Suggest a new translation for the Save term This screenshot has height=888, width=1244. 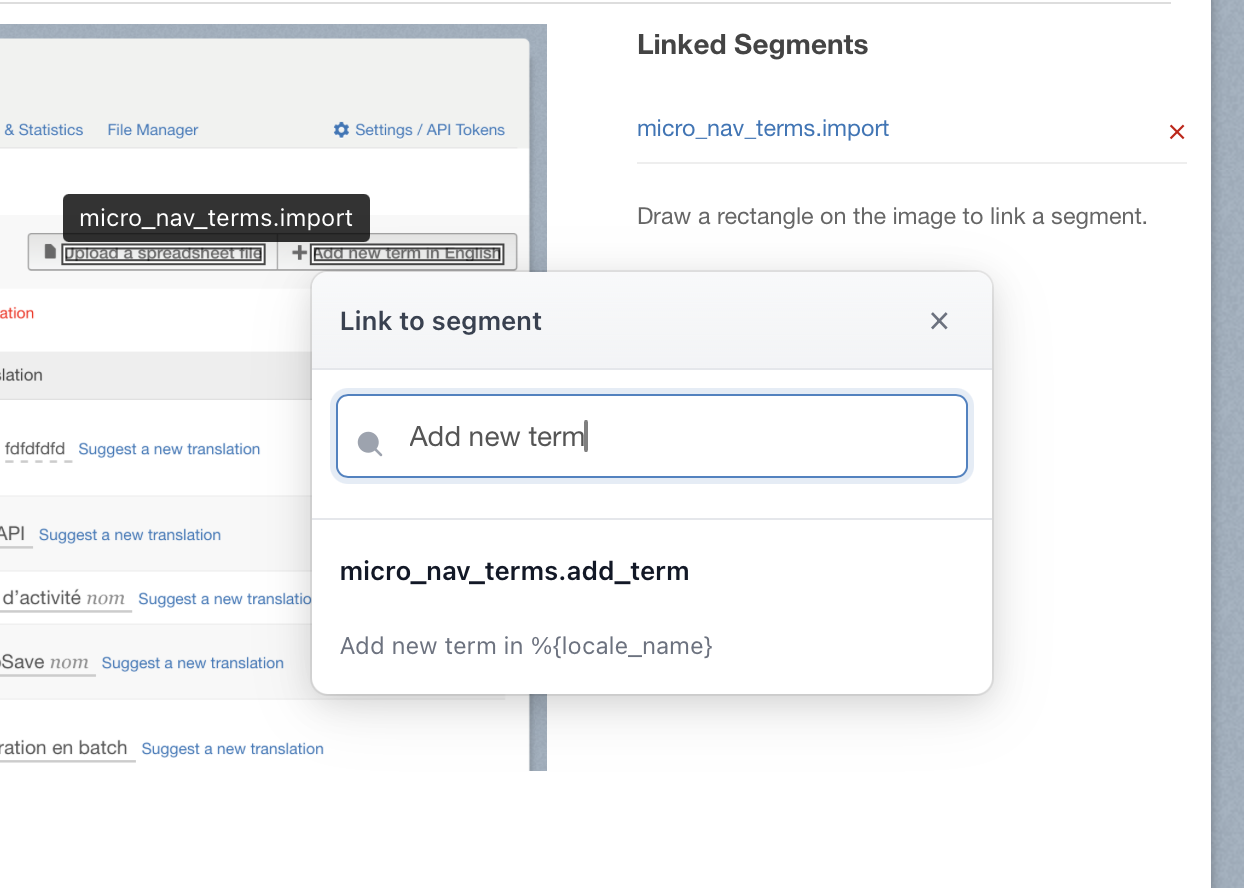coord(193,663)
